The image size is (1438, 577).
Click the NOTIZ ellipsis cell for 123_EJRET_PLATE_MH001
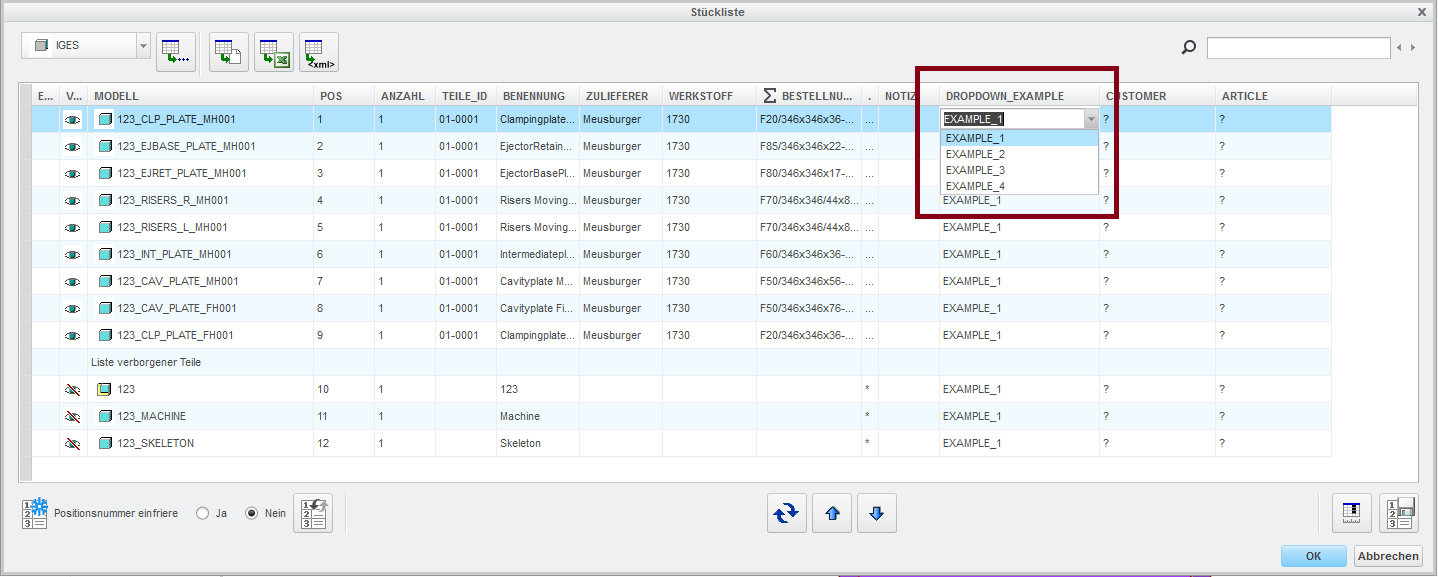pyautogui.click(x=869, y=173)
